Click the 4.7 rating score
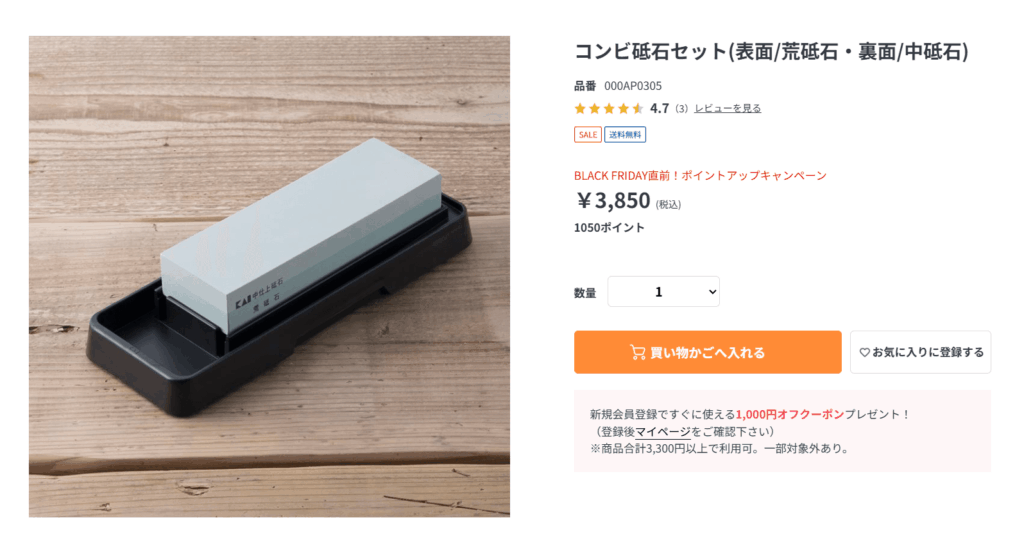This screenshot has width=1024, height=536. point(660,108)
